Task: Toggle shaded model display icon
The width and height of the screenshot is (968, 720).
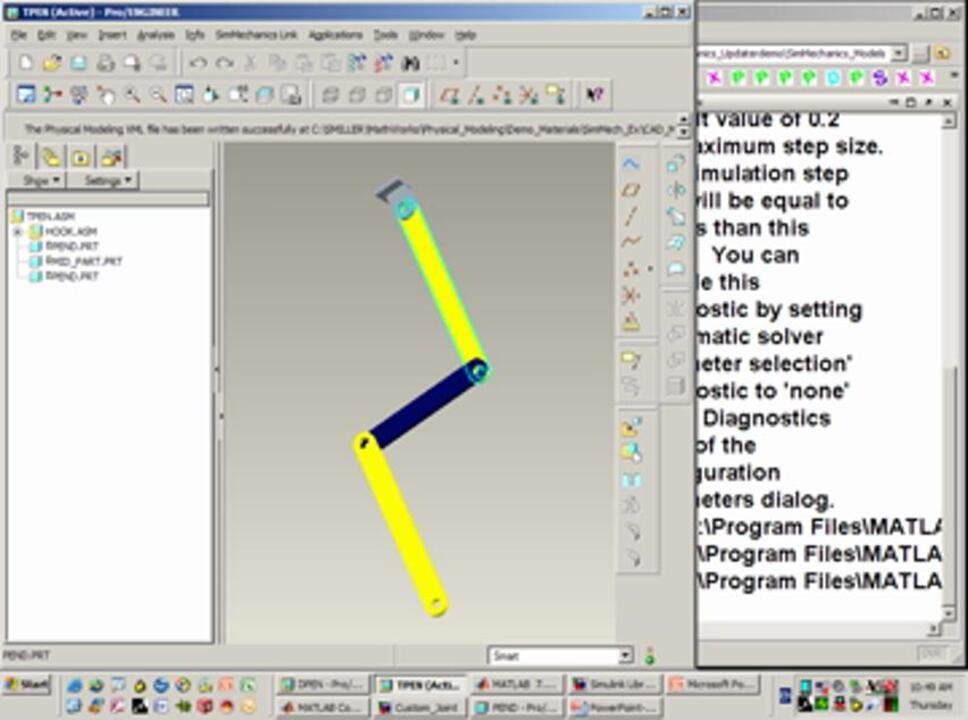Action: click(409, 95)
